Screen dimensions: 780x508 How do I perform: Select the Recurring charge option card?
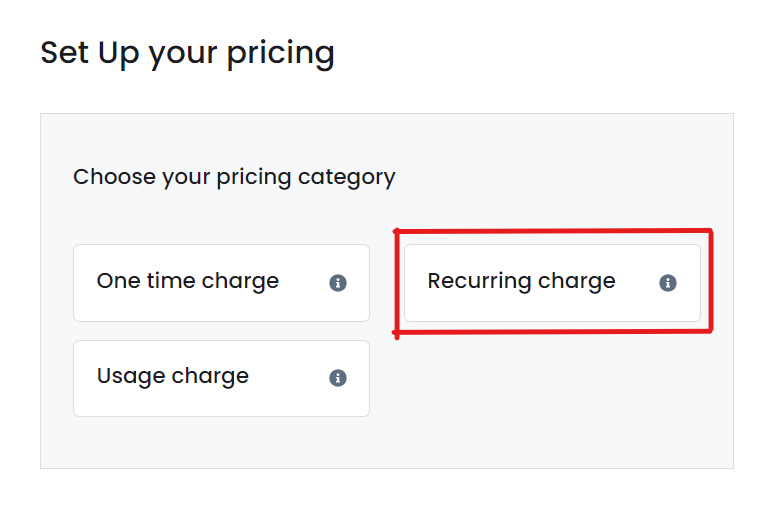(552, 283)
